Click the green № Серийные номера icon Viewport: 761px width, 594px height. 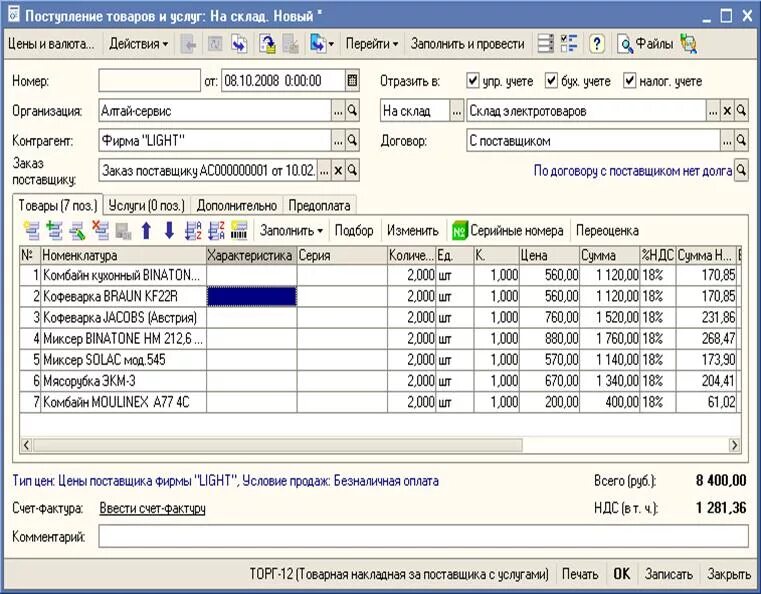tap(459, 231)
